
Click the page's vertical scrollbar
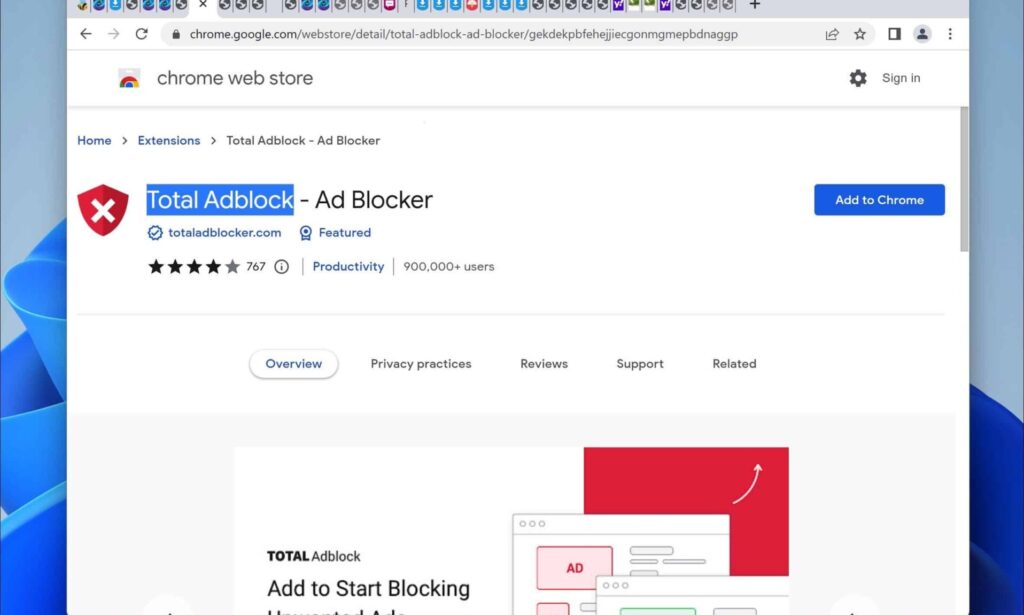point(964,180)
